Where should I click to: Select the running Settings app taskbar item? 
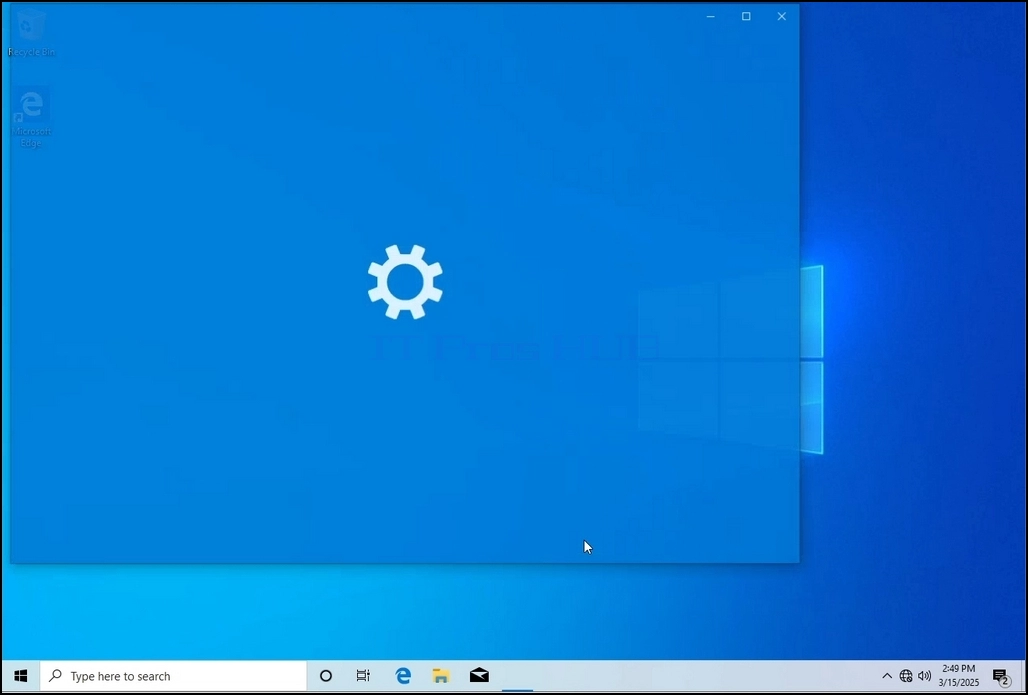[517, 675]
